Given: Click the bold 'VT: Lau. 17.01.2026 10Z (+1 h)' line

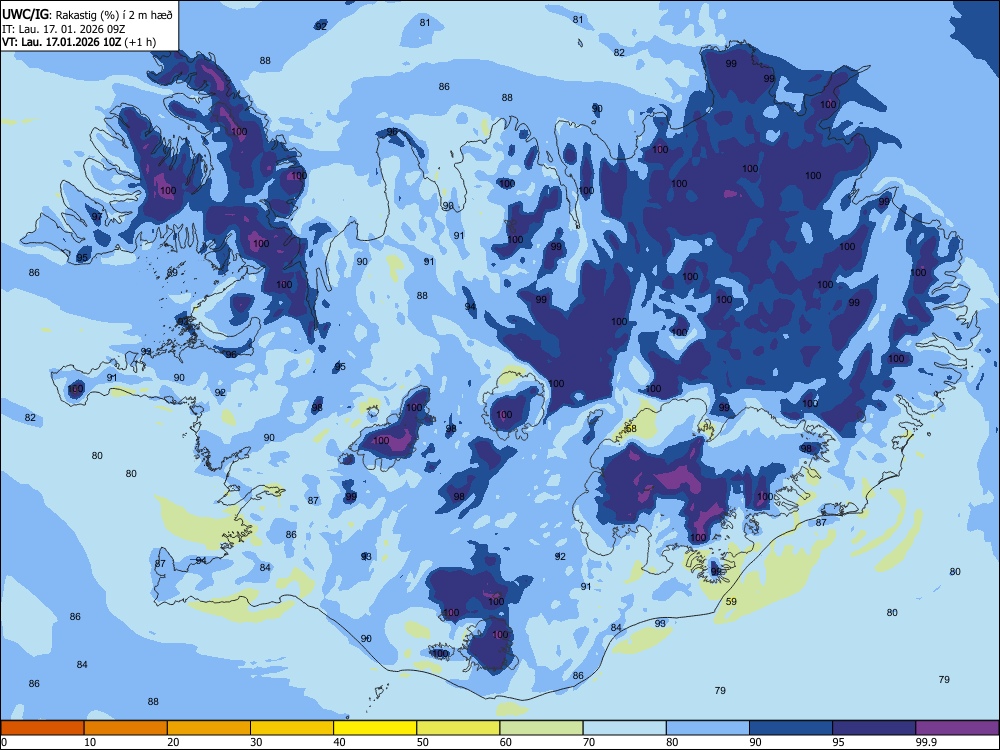Looking at the screenshot, I should 78,42.
